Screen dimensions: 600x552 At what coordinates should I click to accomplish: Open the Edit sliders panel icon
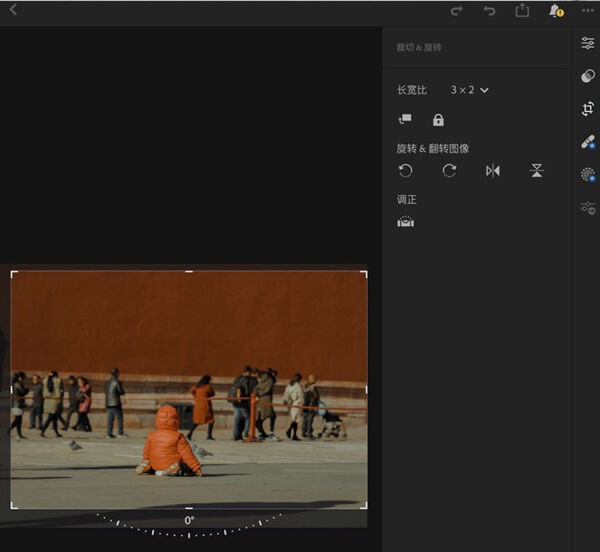588,43
